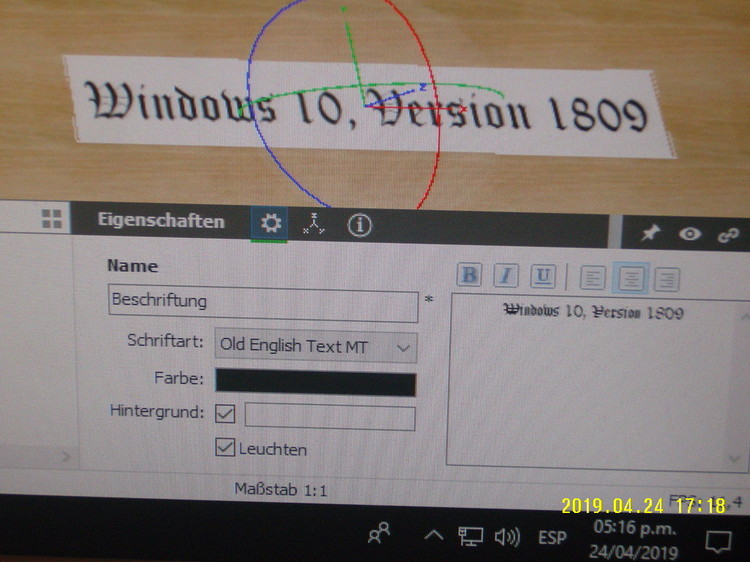750x562 pixels.
Task: Open the Action Center notifications icon
Action: (718, 541)
